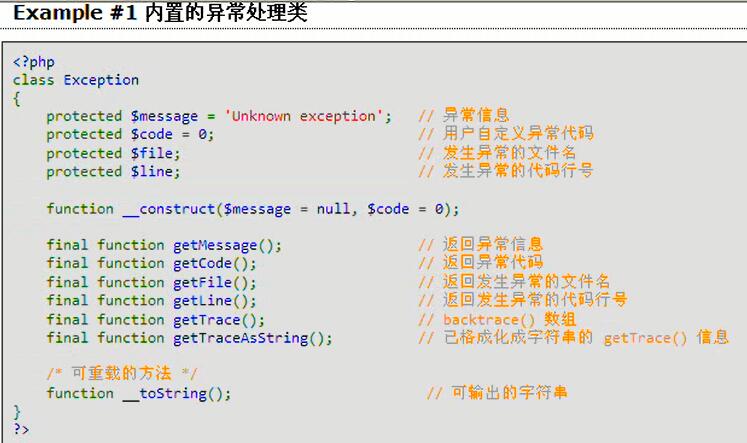Click the 'getTrace()' method line

(156, 320)
